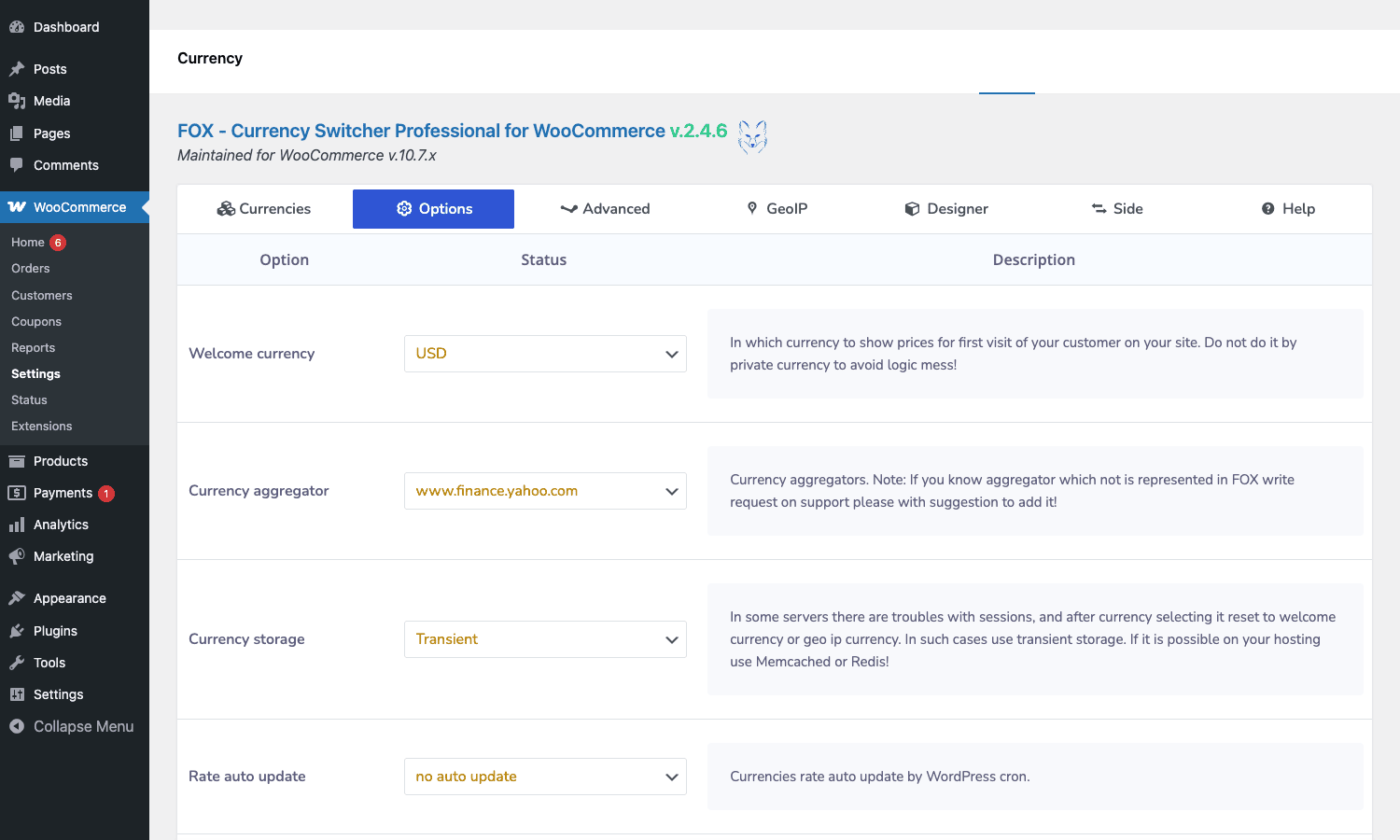Image resolution: width=1400 pixels, height=840 pixels.
Task: Click the Home notification badge 6
Action: pos(58,243)
